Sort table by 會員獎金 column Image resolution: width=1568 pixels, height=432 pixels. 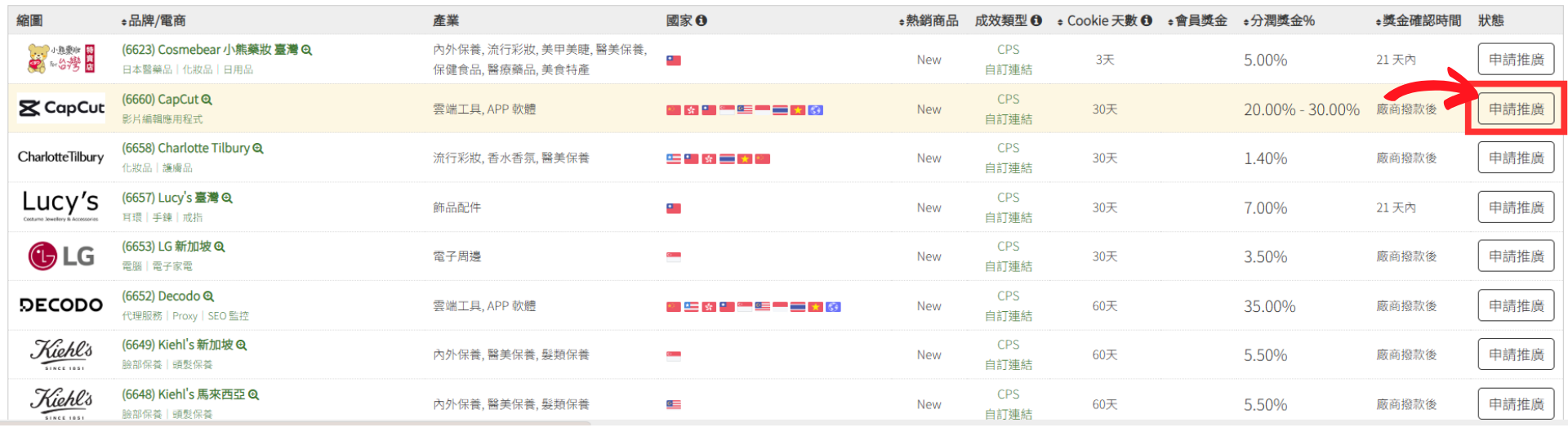[x=1197, y=20]
